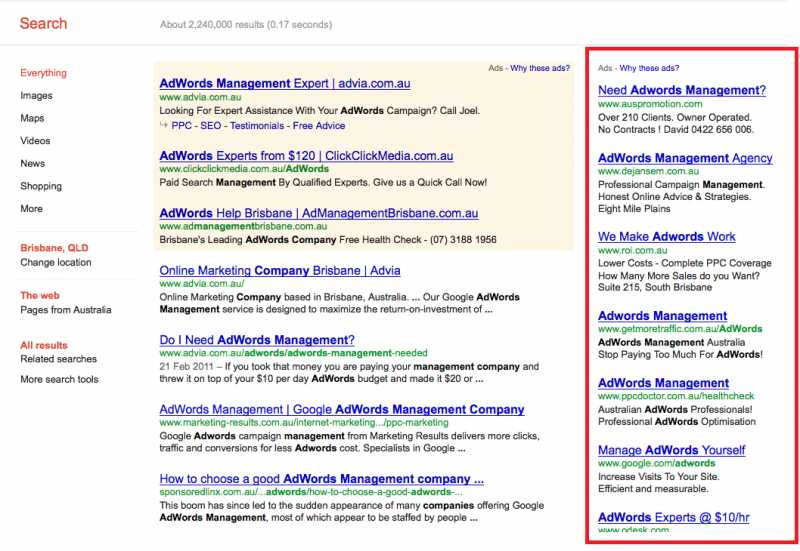Click the Search heading at top left
800x551 pixels.
tap(43, 23)
